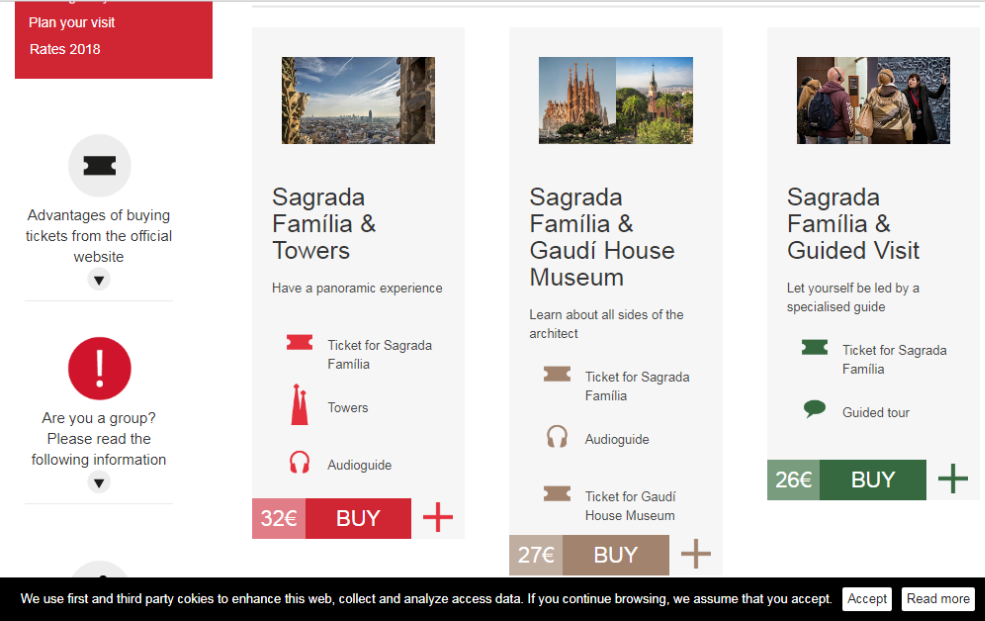
Task: Click 'Audioguide' label in Towers card
Action: coord(359,465)
